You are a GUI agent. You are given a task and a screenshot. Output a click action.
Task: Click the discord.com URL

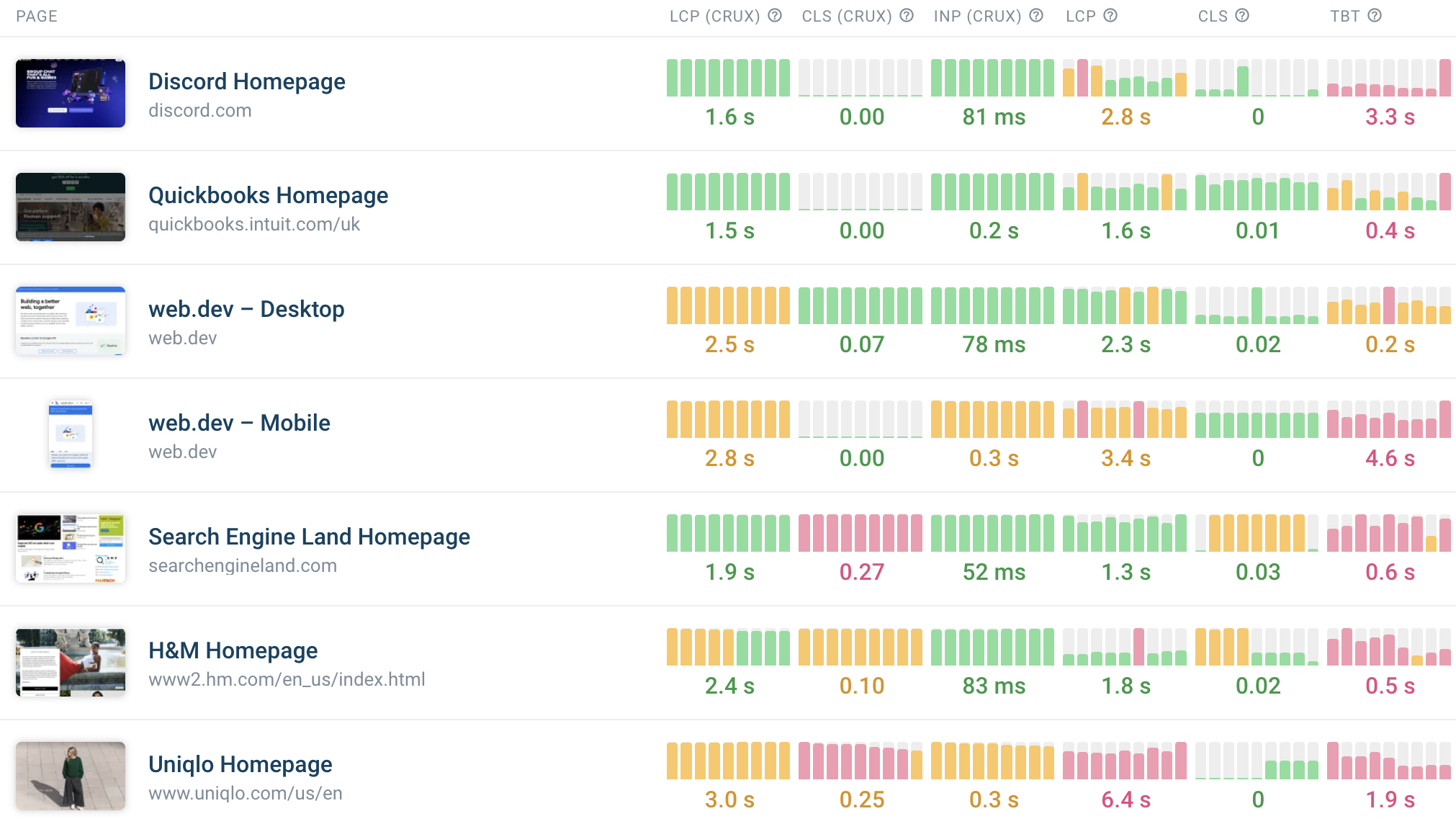(x=200, y=110)
